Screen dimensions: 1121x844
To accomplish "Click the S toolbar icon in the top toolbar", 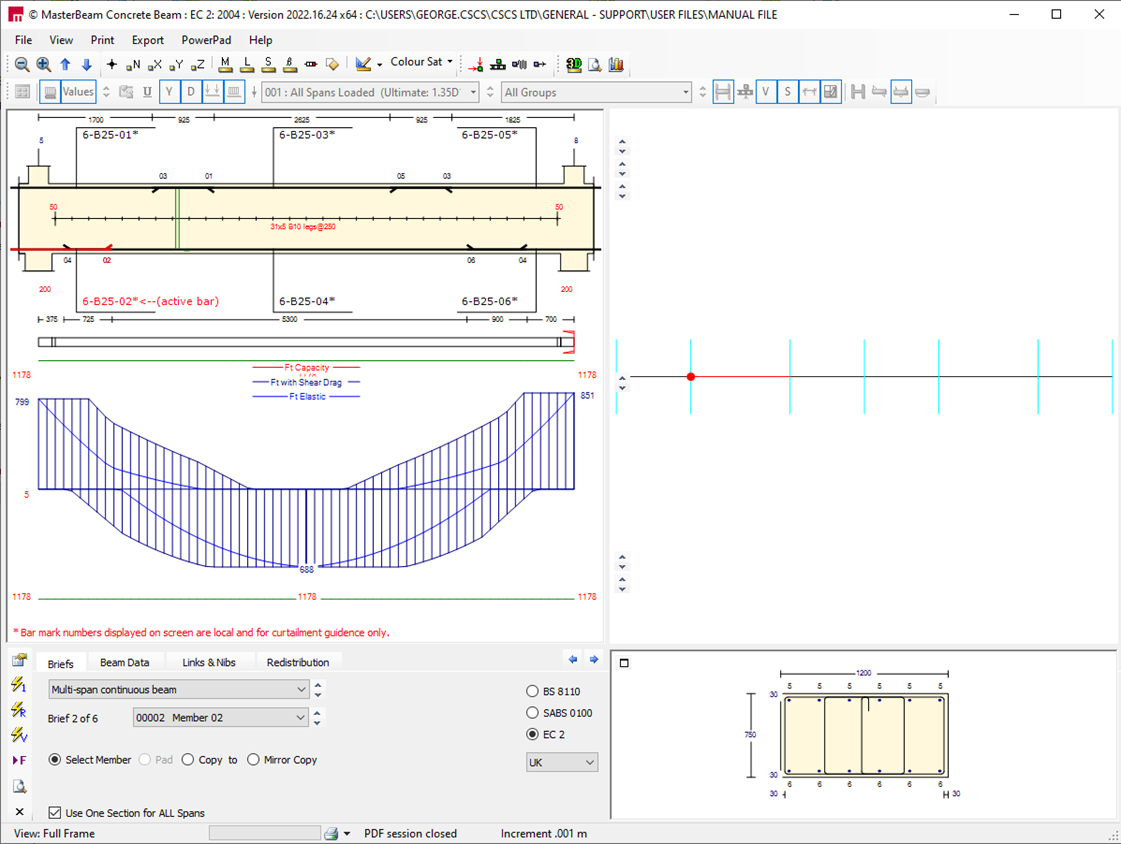I will coord(268,64).
